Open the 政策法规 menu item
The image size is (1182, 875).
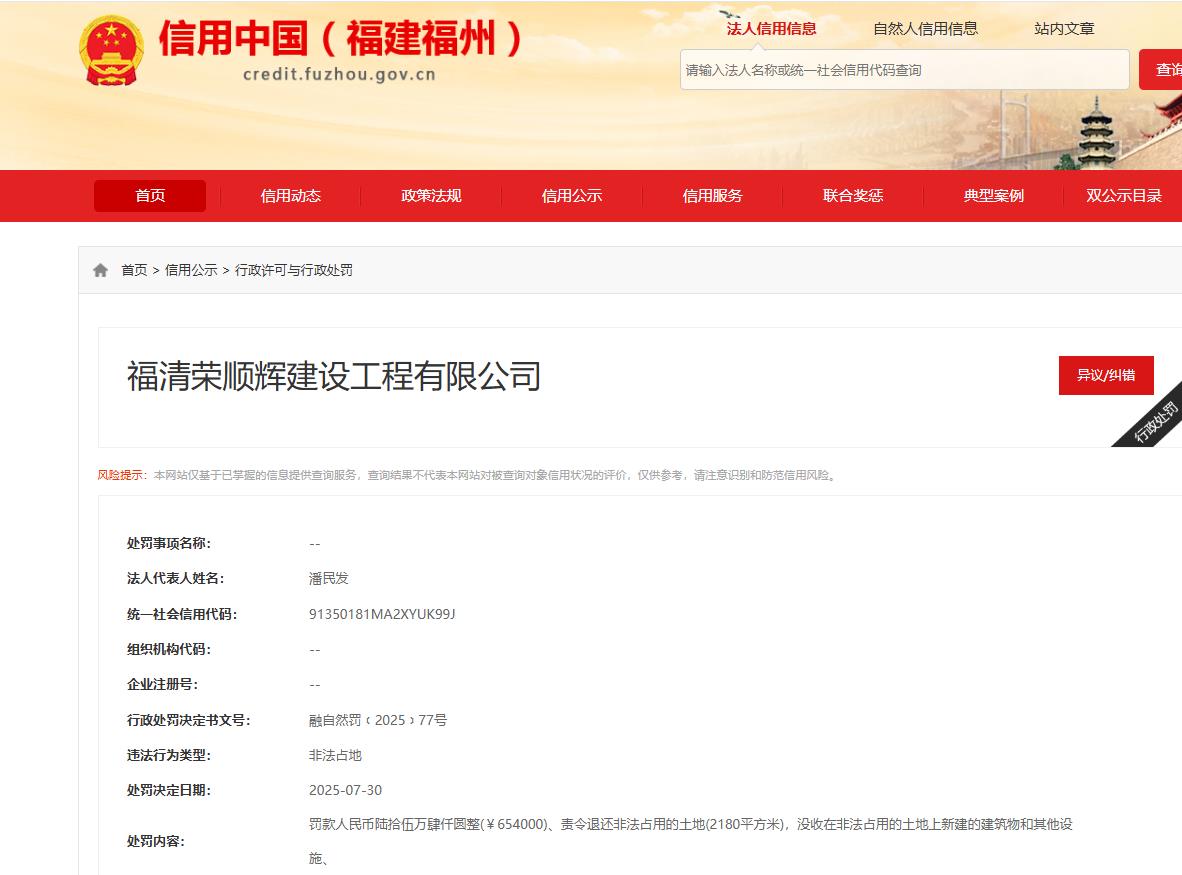point(431,196)
